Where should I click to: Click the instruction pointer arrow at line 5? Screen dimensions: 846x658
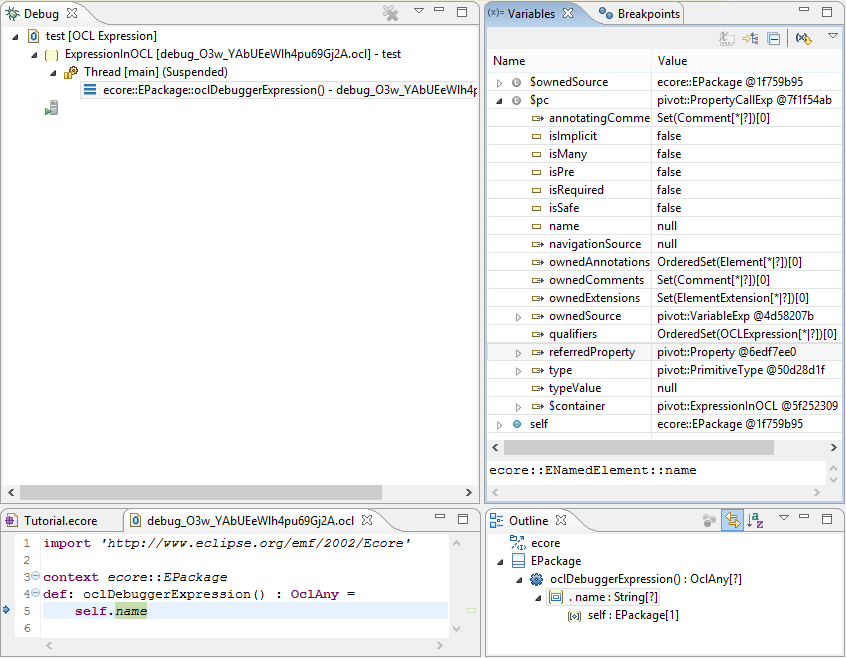point(6,609)
